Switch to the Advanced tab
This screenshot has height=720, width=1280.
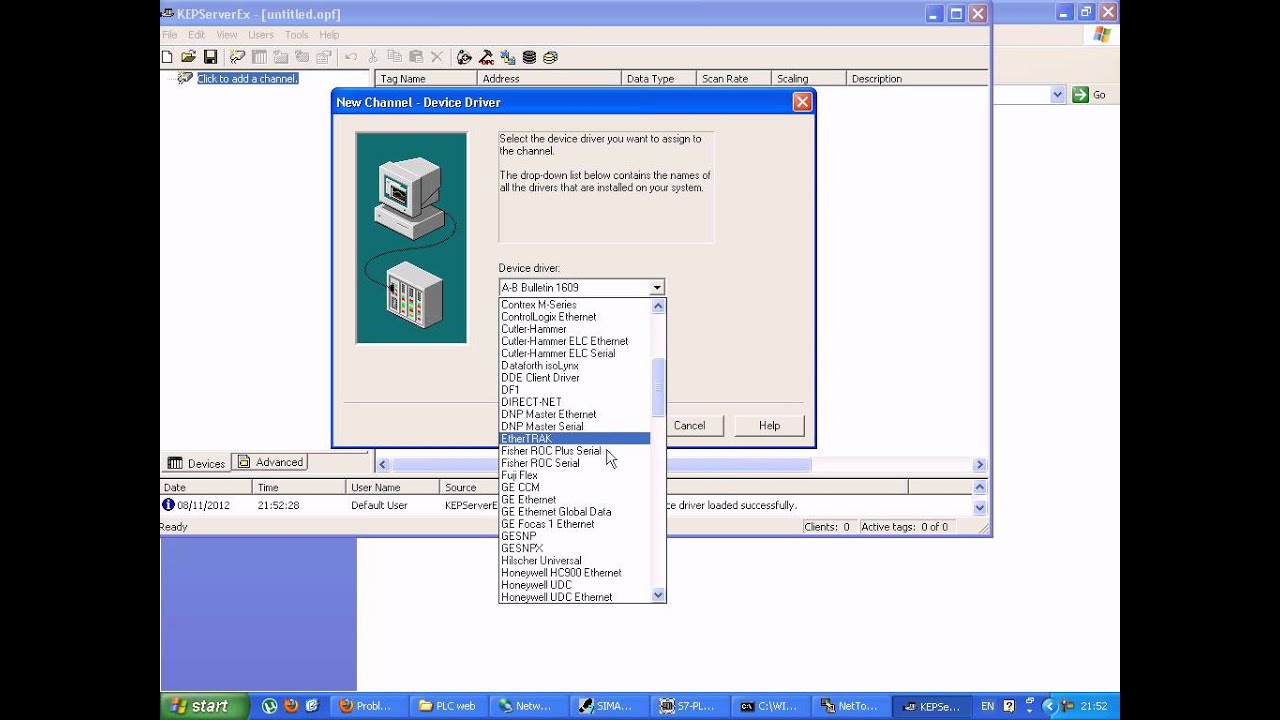(270, 462)
